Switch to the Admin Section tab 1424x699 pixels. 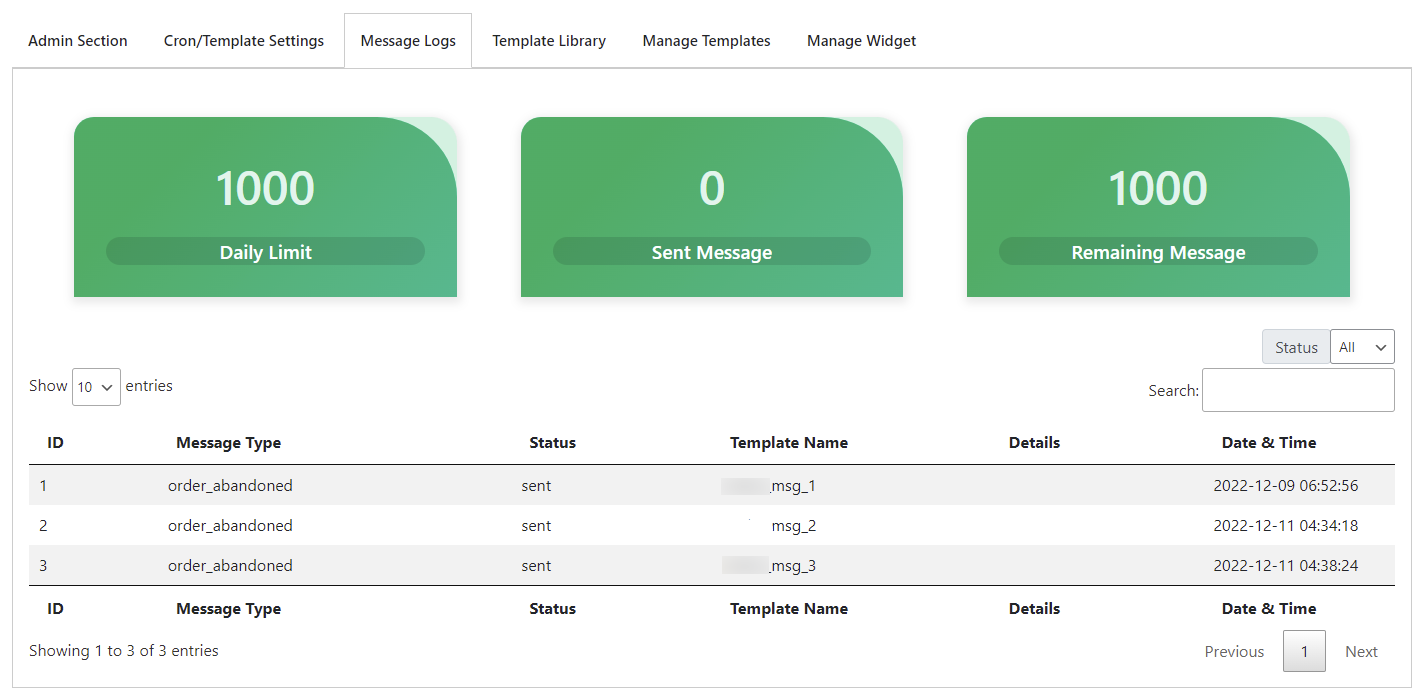pyautogui.click(x=77, y=40)
